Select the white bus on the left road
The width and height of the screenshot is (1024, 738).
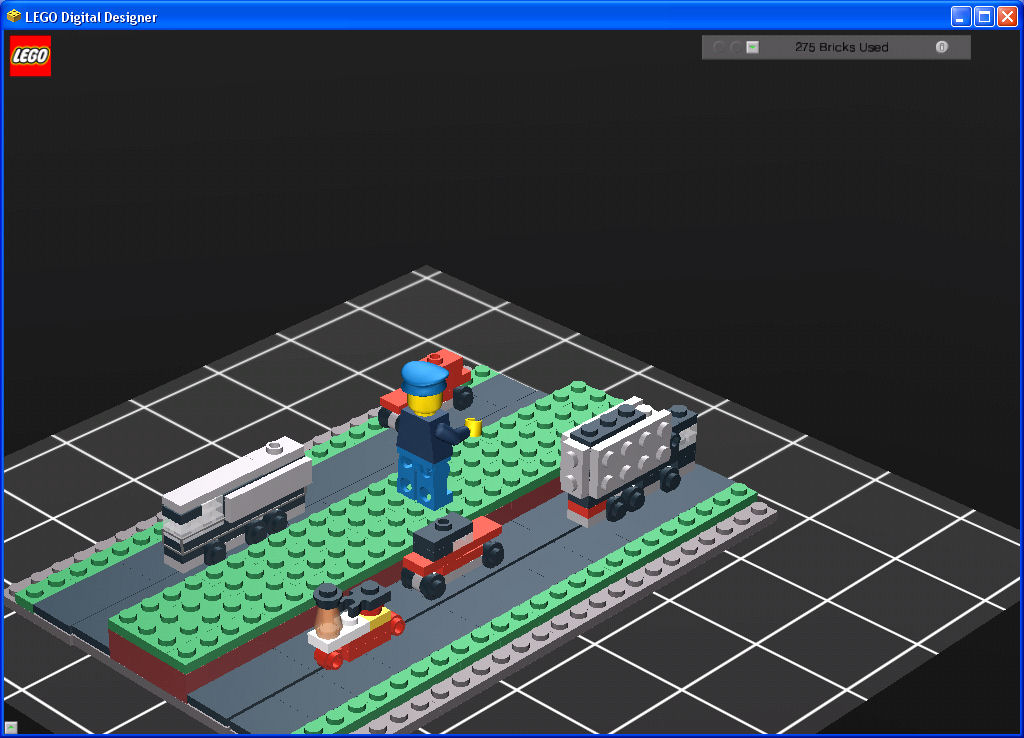[235, 497]
